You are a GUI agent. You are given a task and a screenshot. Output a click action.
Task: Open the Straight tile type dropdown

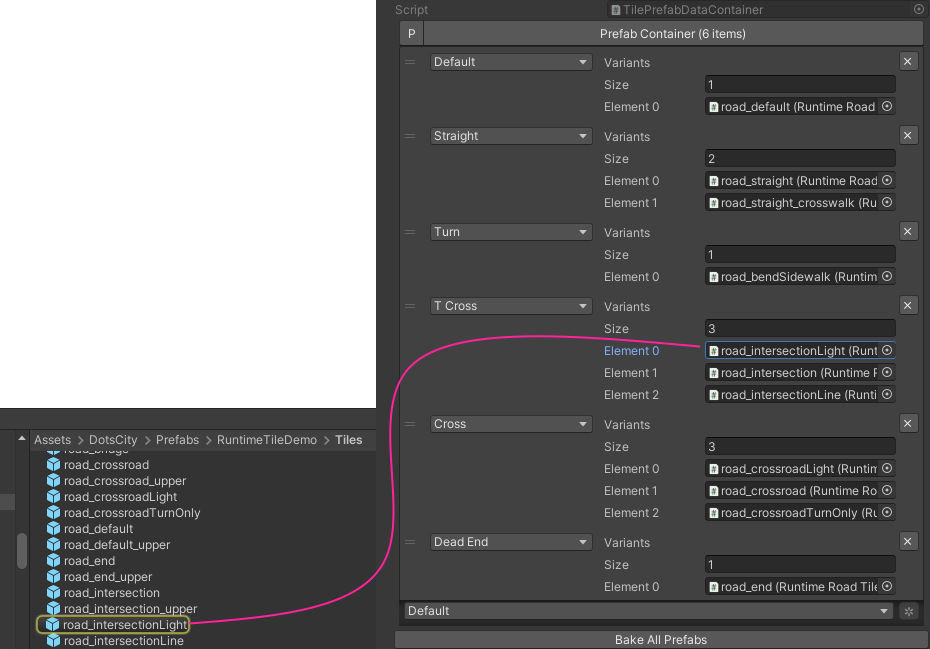pyautogui.click(x=511, y=136)
